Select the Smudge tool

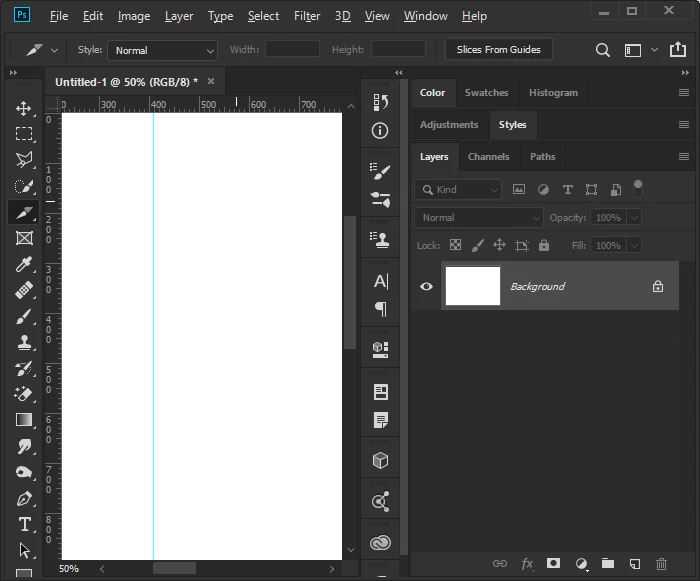coord(24,447)
